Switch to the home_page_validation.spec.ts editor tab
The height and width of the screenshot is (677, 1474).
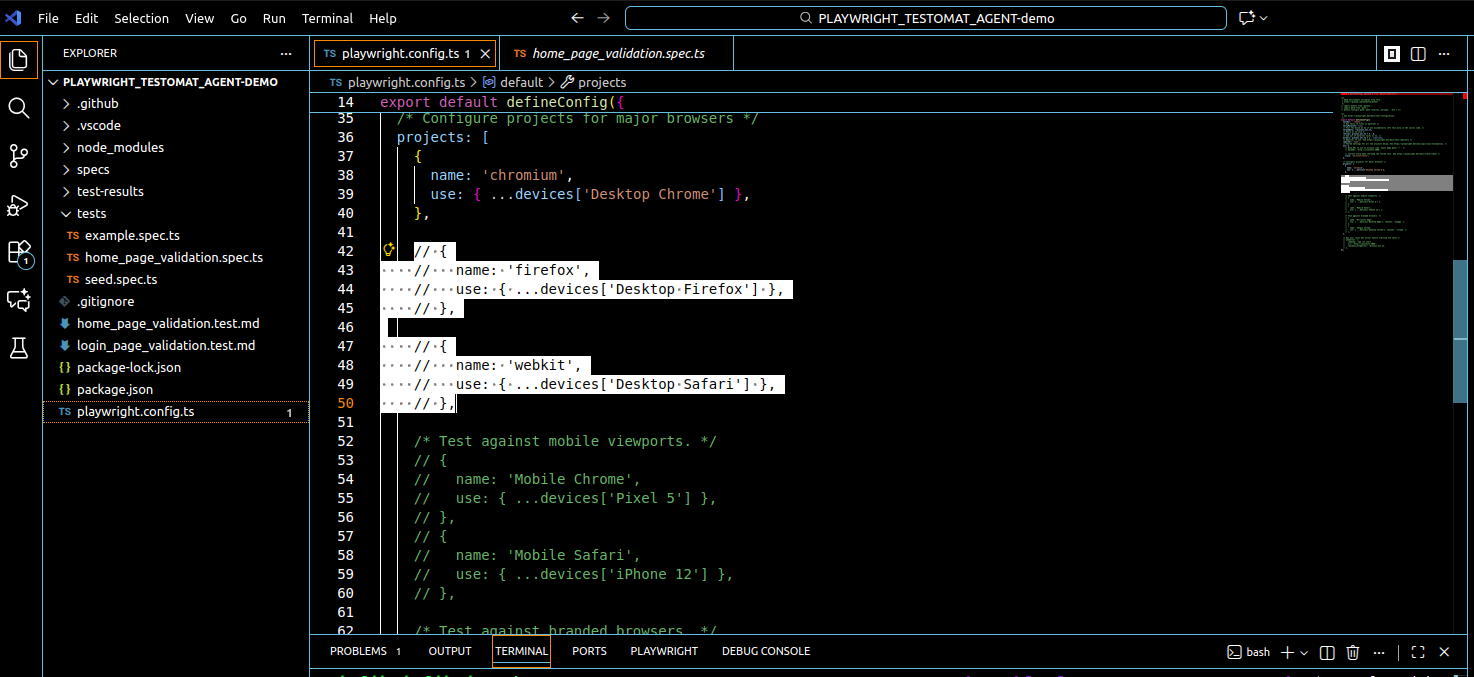tap(617, 54)
